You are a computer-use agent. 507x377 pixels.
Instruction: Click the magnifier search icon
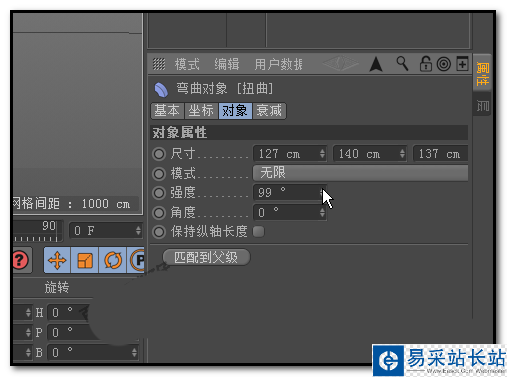pyautogui.click(x=402, y=63)
